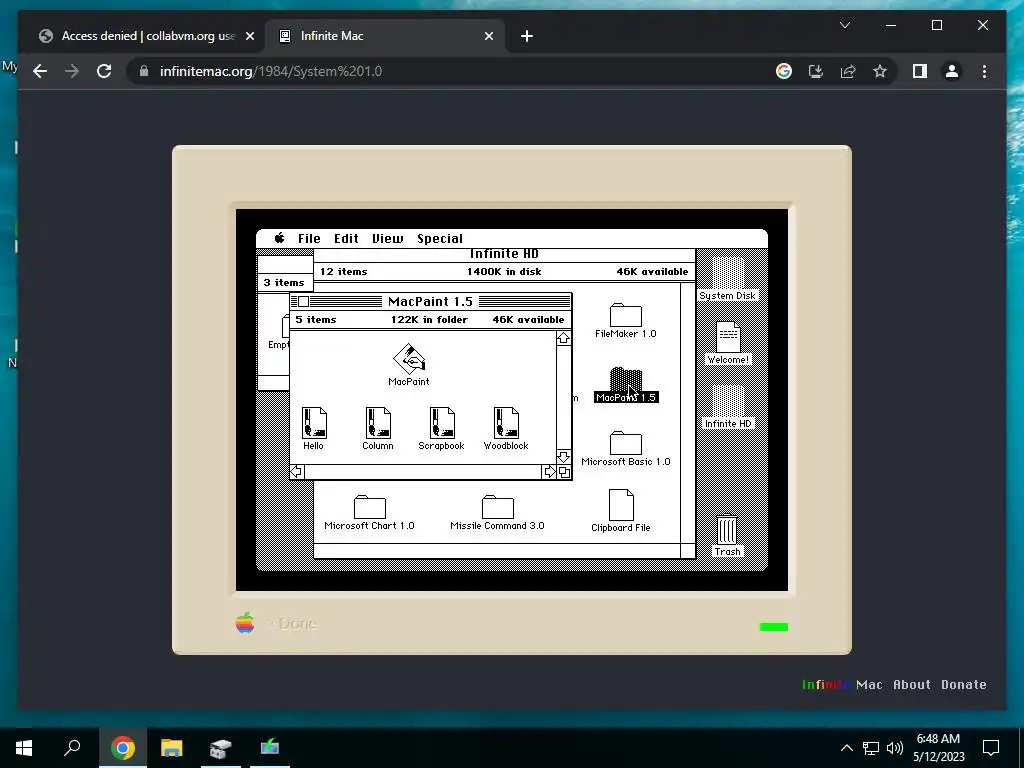Open the Apple menu

tap(280, 238)
